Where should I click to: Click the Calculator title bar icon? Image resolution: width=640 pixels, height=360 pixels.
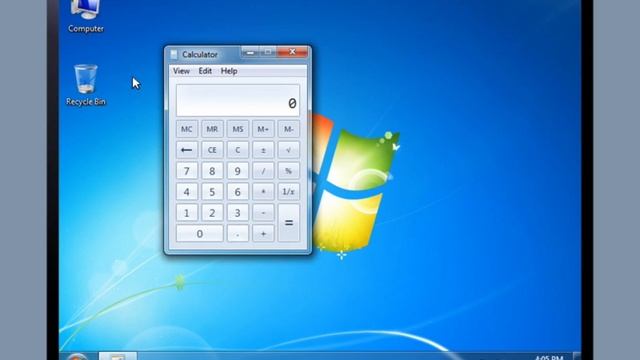click(x=174, y=55)
